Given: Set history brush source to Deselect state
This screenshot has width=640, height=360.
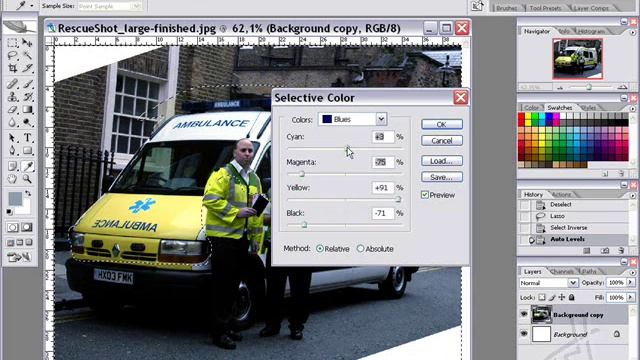Looking at the screenshot, I should click(524, 204).
